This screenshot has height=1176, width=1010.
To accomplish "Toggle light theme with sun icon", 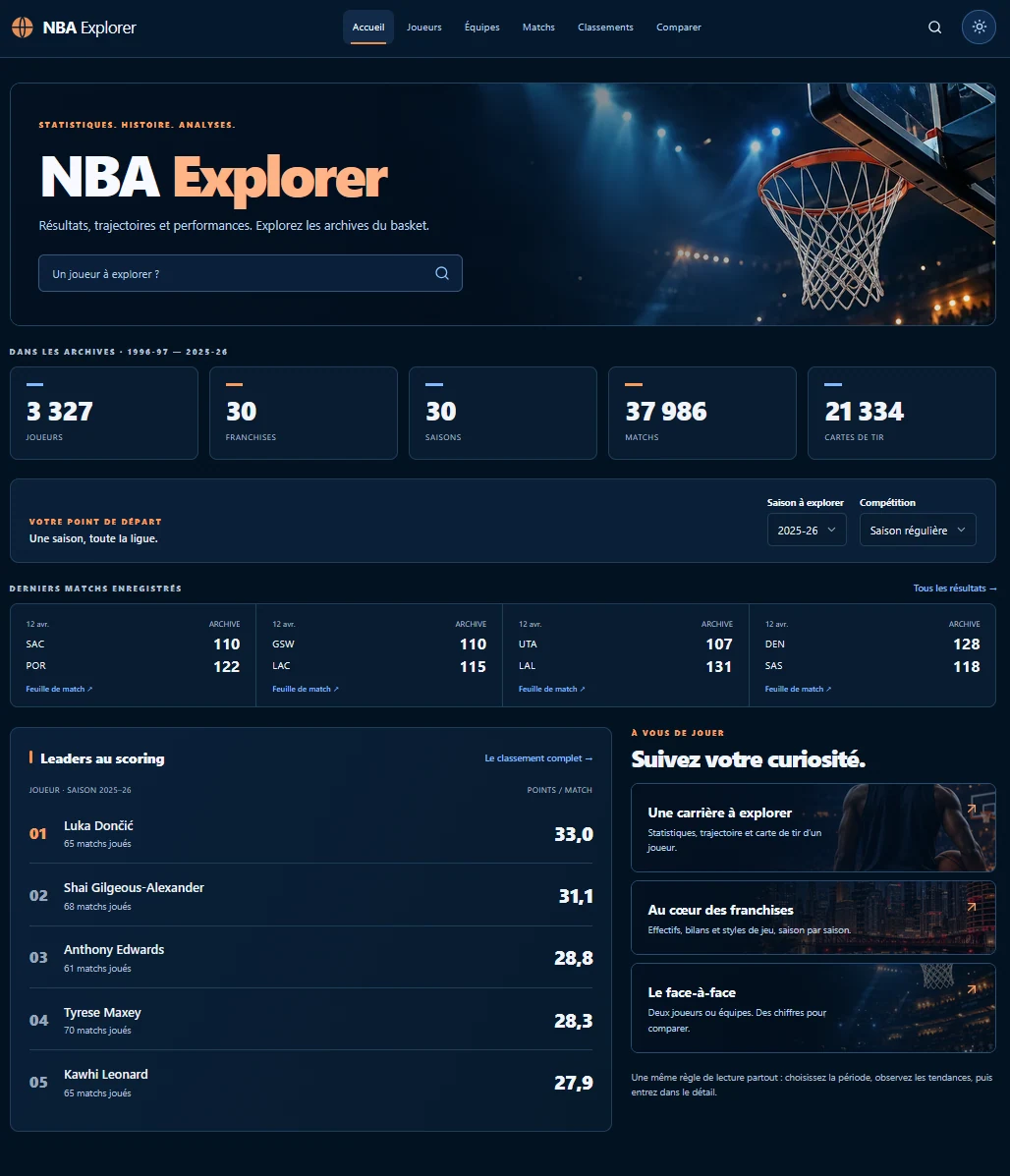I will (x=979, y=27).
